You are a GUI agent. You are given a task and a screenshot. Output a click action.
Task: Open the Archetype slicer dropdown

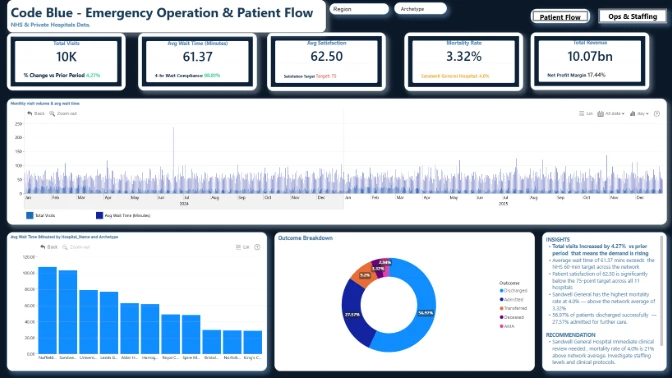click(420, 9)
